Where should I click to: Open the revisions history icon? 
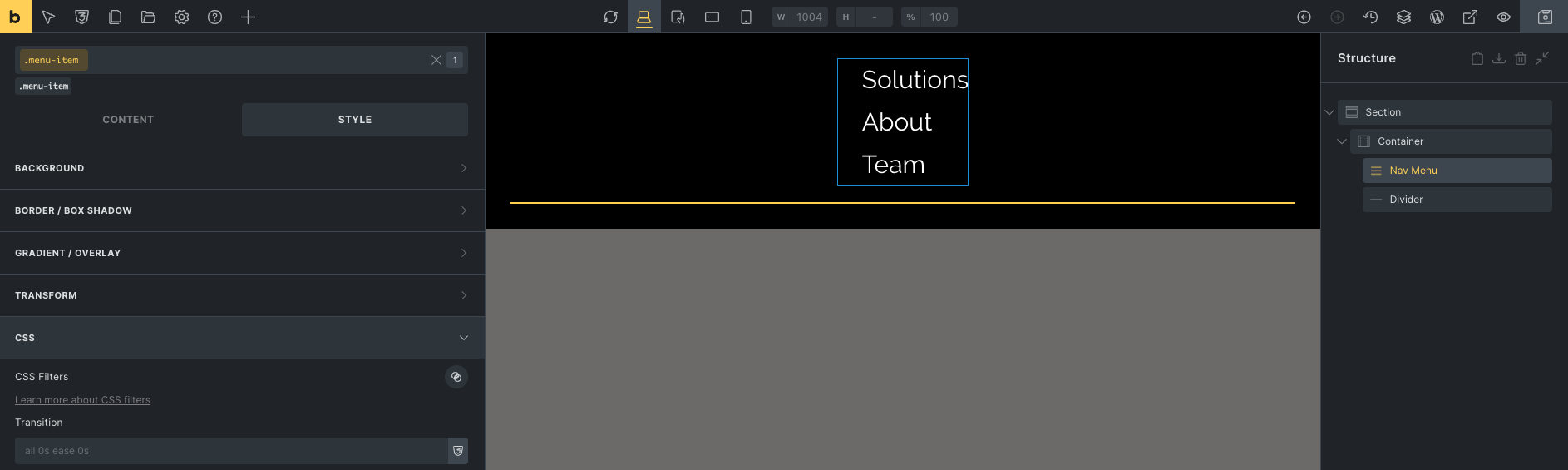click(x=1370, y=17)
